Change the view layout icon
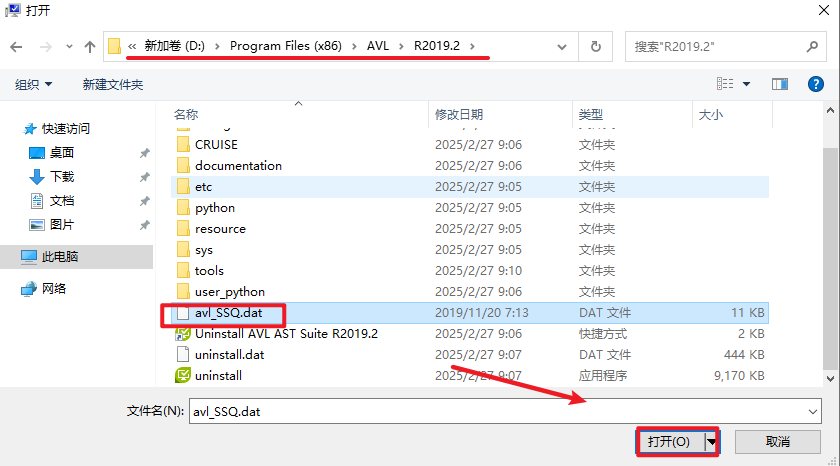 (725, 84)
